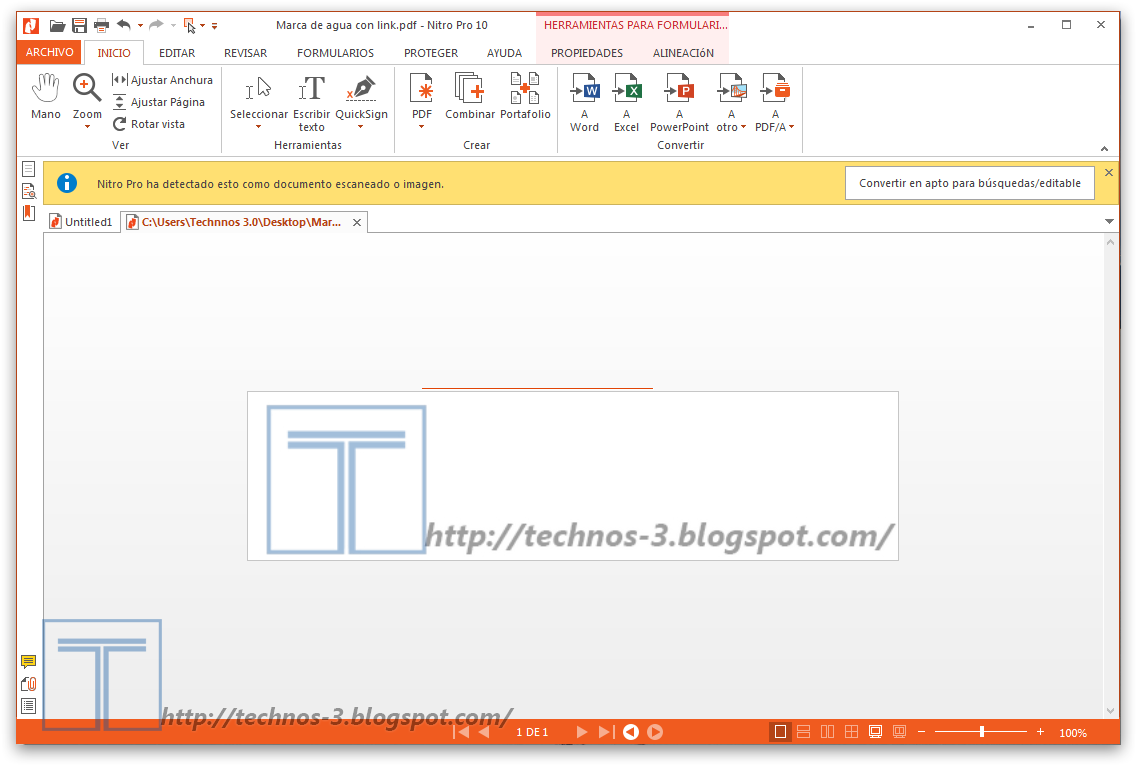
Task: Click Rotar vista rotate view
Action: 149,124
